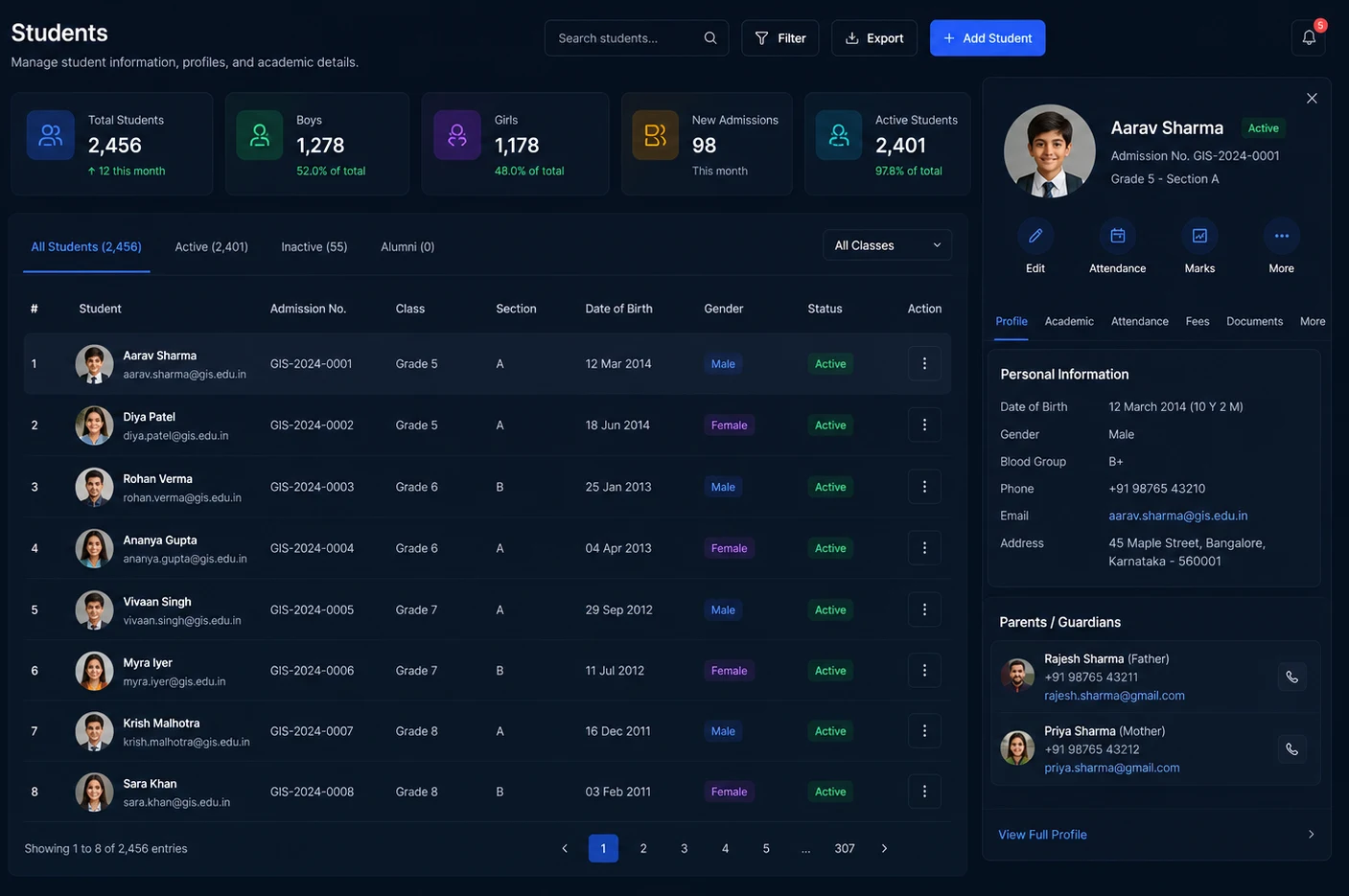This screenshot has width=1349, height=896.
Task: Click GIS-2024-0005 admission number cell
Action: coord(312,609)
